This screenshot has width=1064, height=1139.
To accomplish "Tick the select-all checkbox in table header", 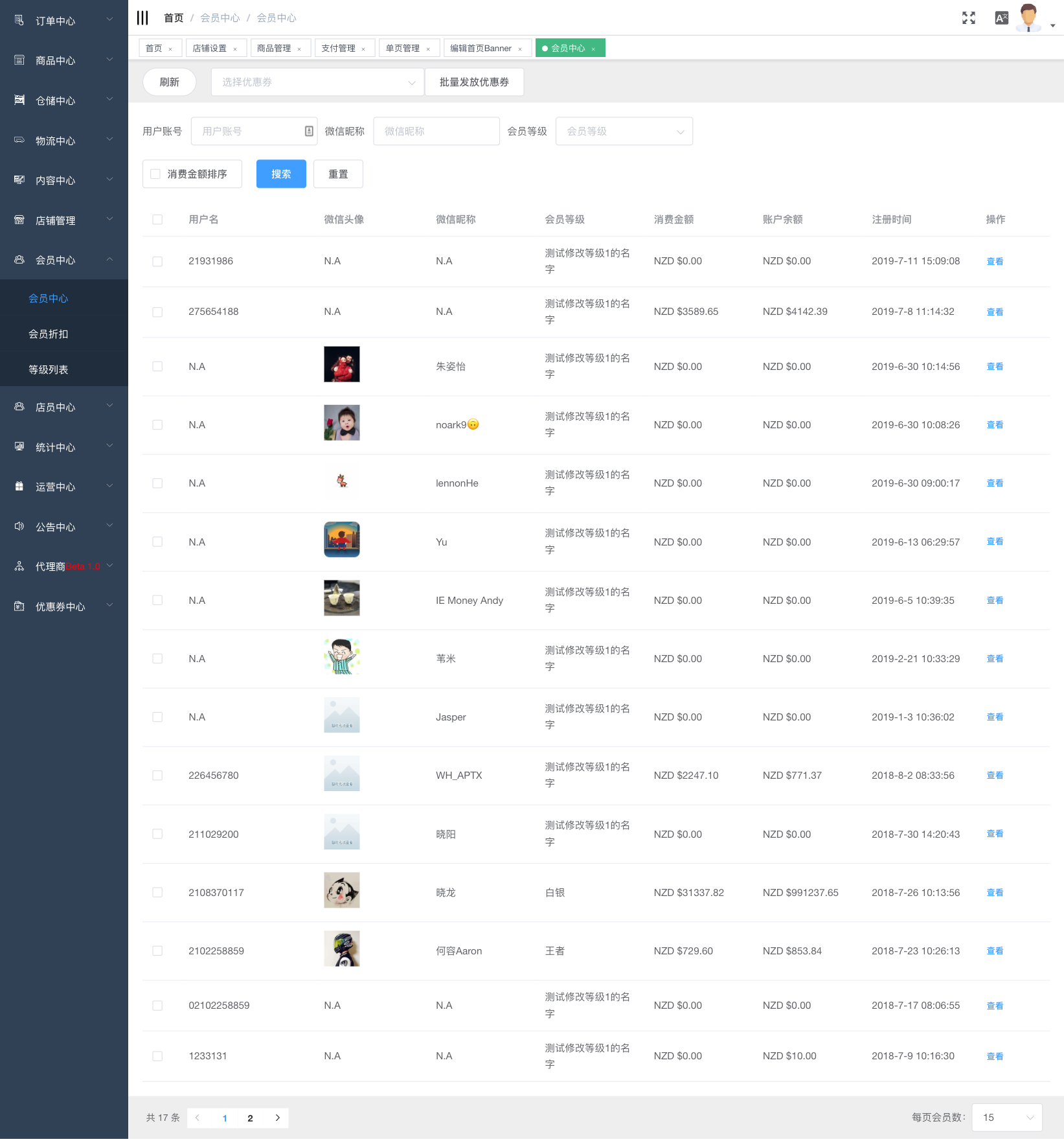I will [157, 220].
